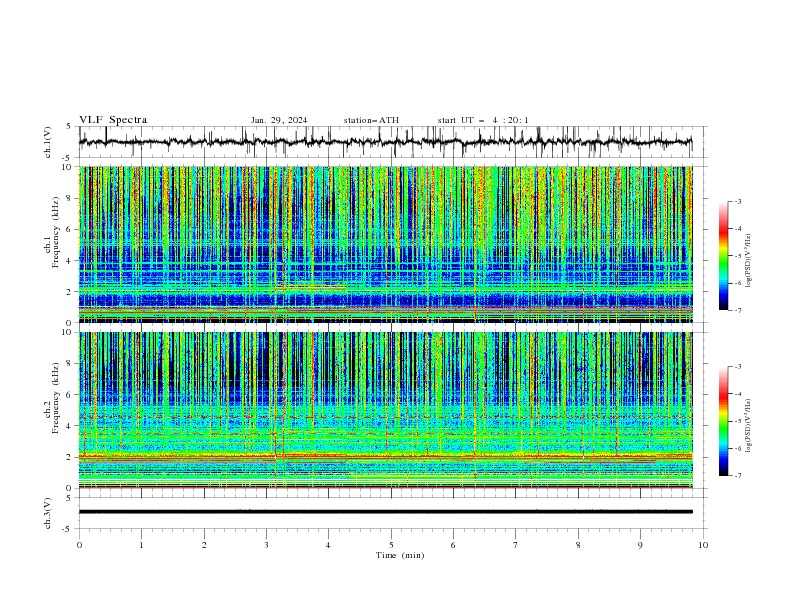The image size is (792, 612).
Task: Click the "start UT = 4 :20: 1" text
Action: click(x=483, y=120)
